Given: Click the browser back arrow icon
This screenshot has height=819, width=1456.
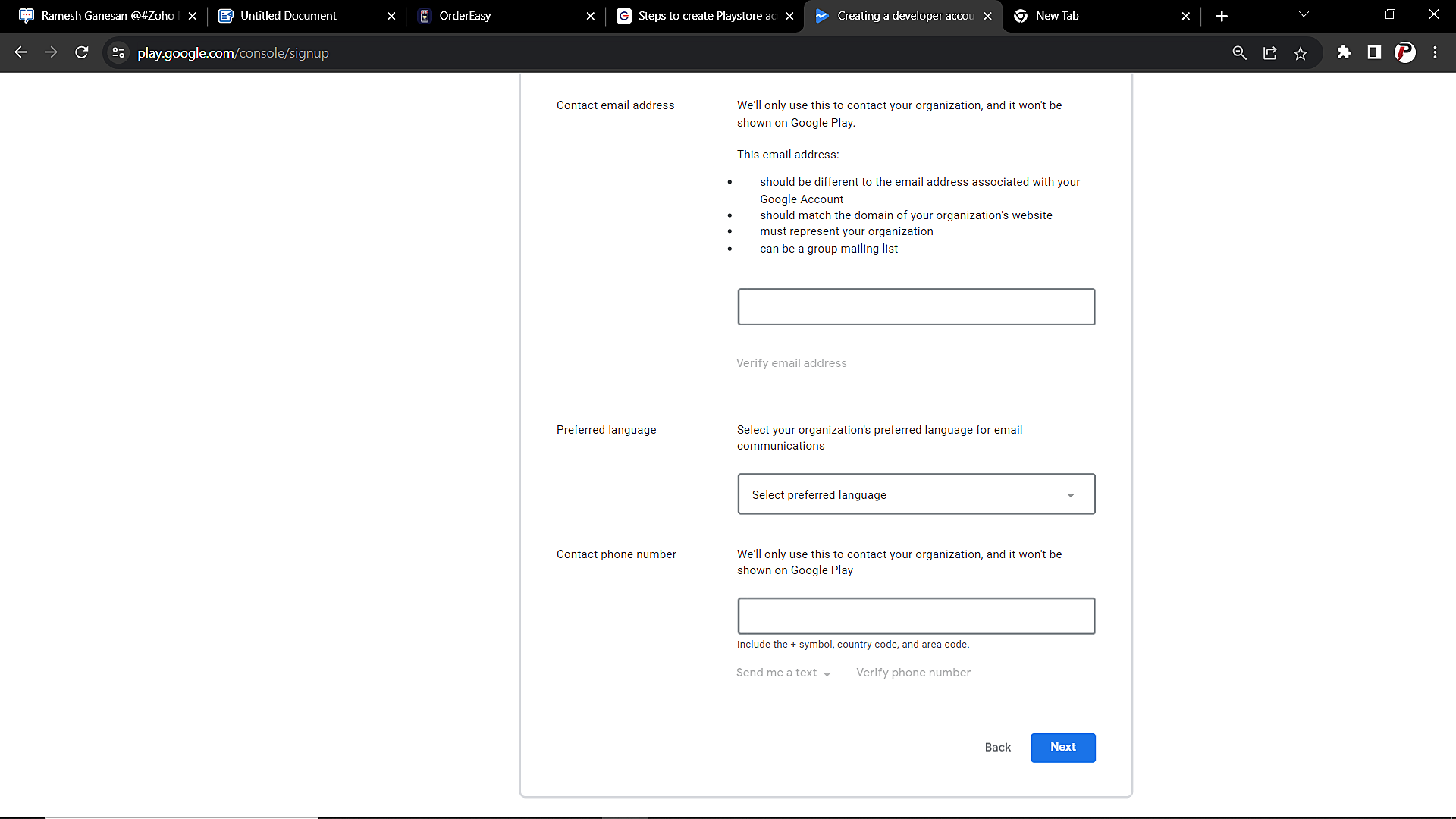Looking at the screenshot, I should [x=21, y=52].
